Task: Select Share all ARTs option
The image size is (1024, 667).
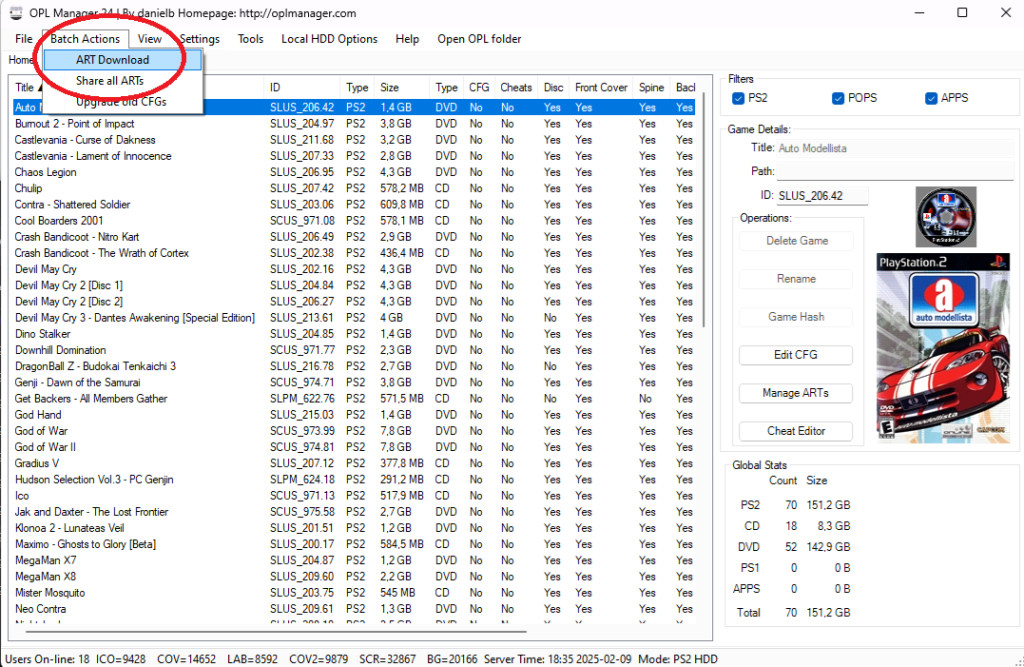Action: click(x=112, y=81)
